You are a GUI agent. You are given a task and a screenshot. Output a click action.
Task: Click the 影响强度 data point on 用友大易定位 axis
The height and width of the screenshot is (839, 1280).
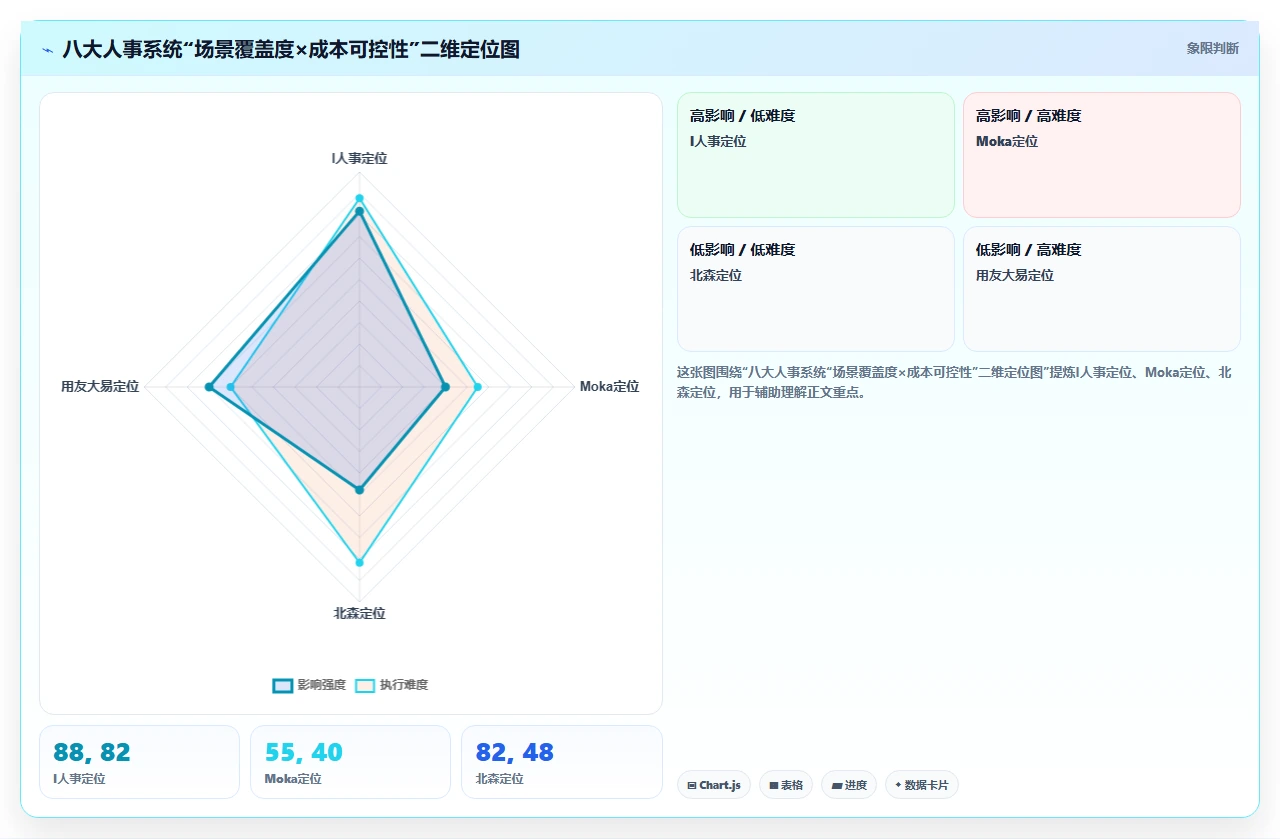tap(209, 387)
